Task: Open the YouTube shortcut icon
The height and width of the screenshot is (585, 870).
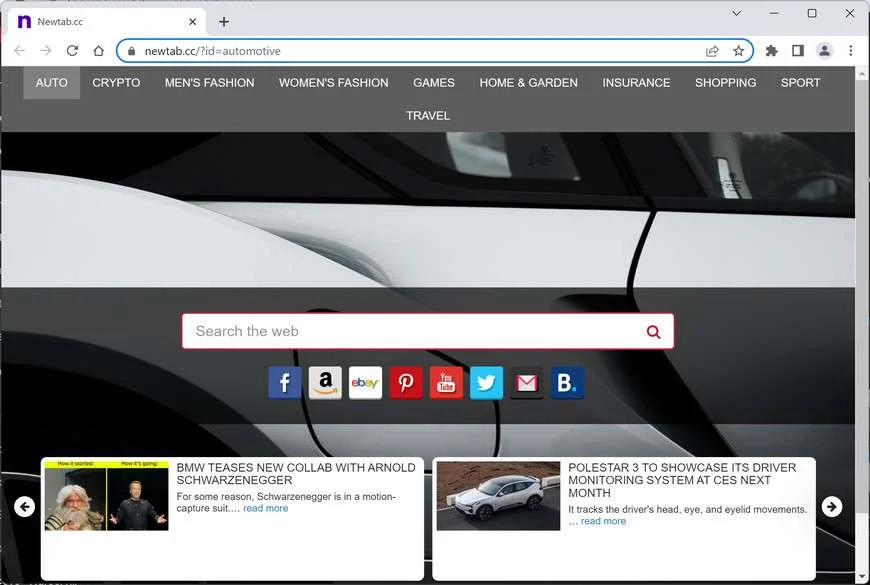Action: (446, 382)
